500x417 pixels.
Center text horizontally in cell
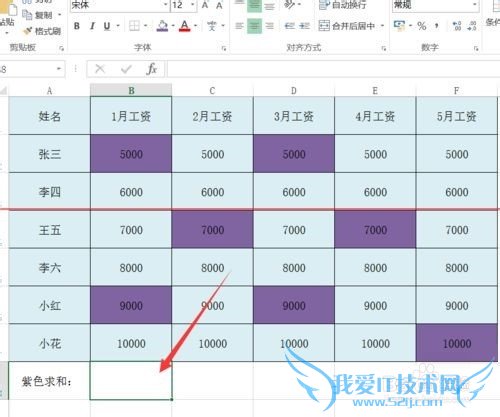pyautogui.click(x=254, y=26)
